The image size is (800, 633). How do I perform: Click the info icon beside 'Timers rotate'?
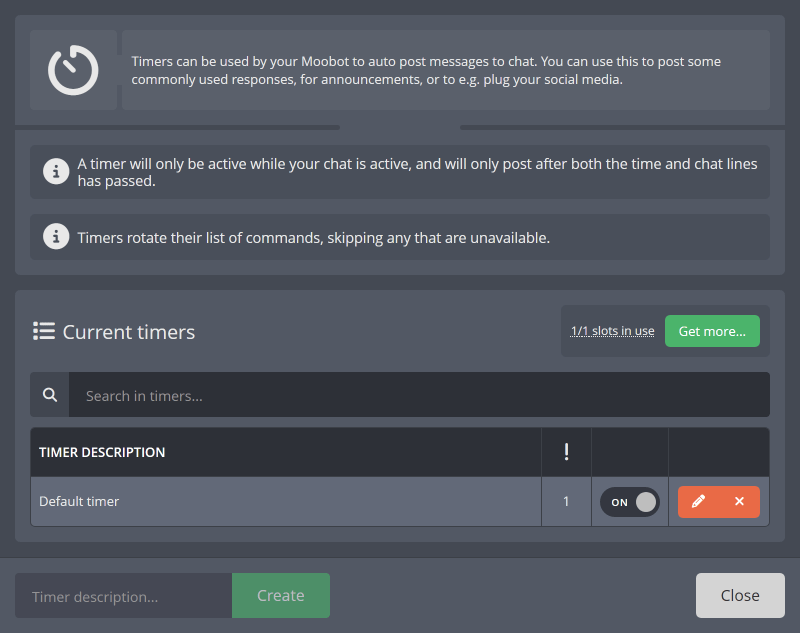pos(56,237)
